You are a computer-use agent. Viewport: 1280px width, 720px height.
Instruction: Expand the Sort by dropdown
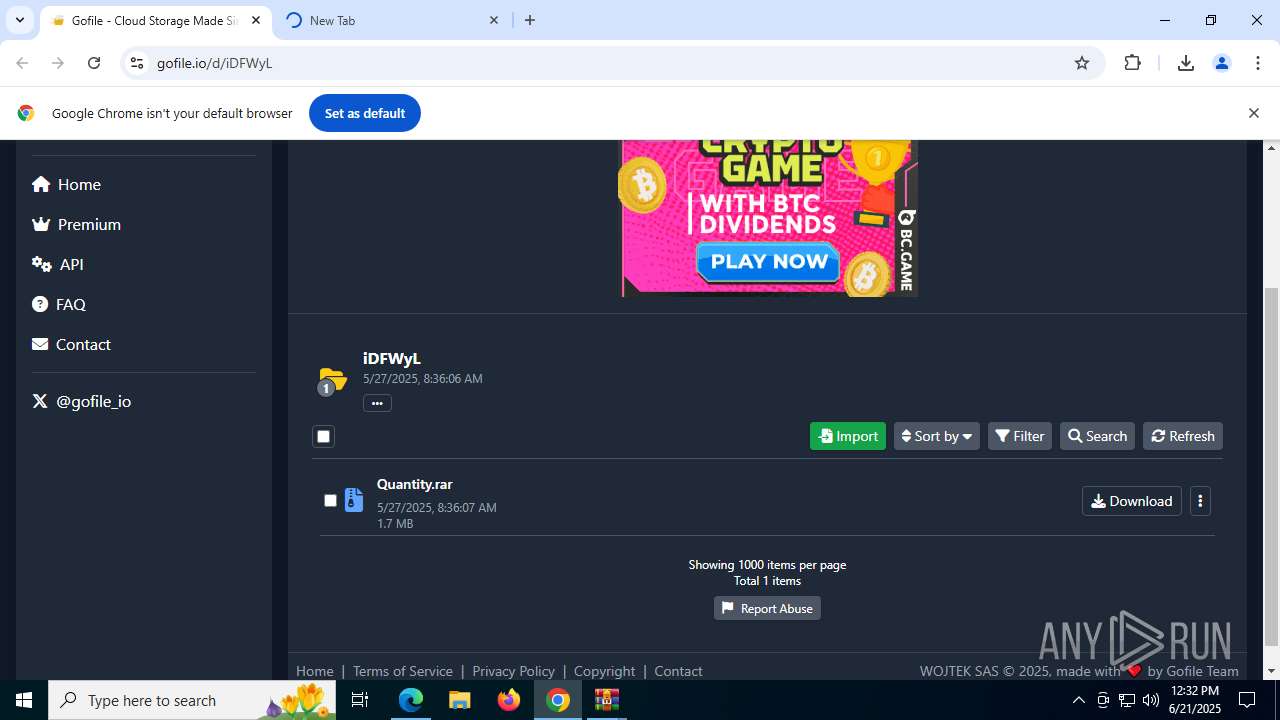point(937,436)
